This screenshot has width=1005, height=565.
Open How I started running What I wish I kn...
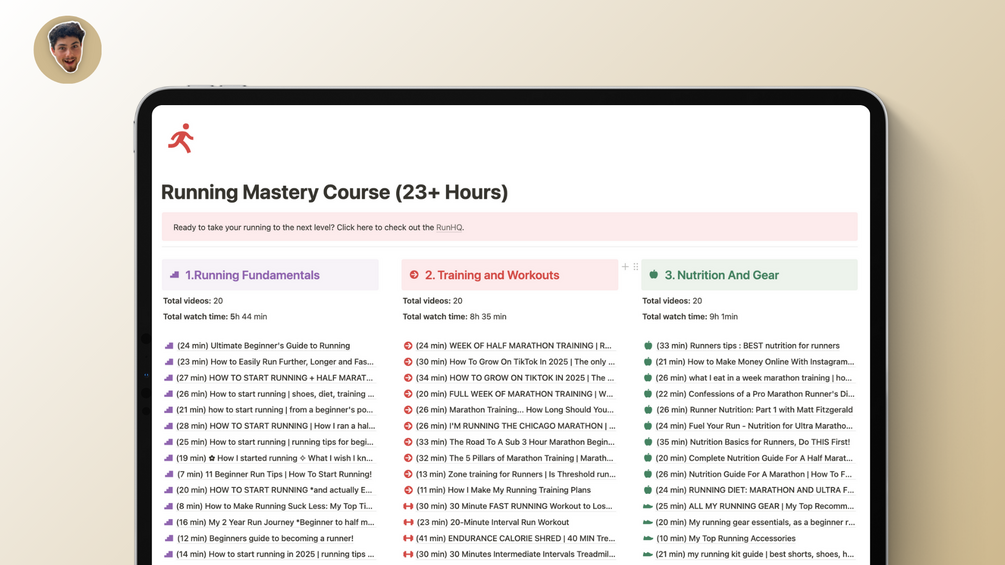pos(274,458)
